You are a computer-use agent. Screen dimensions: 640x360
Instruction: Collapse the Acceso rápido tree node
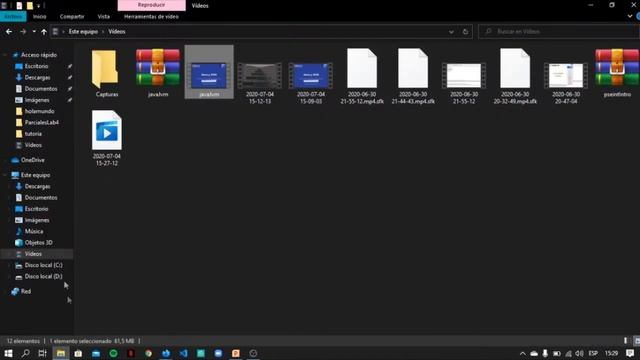click(5, 55)
